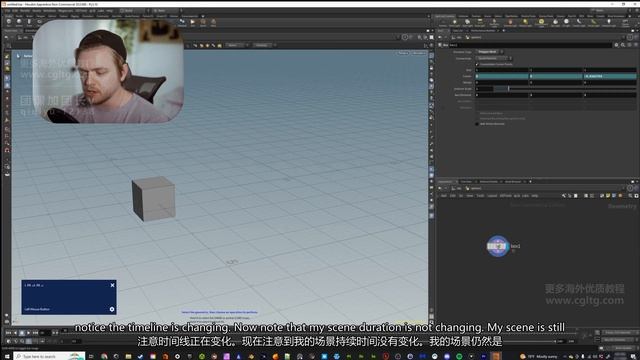Click the Caustic Light shelf tool

(x=579, y=22)
